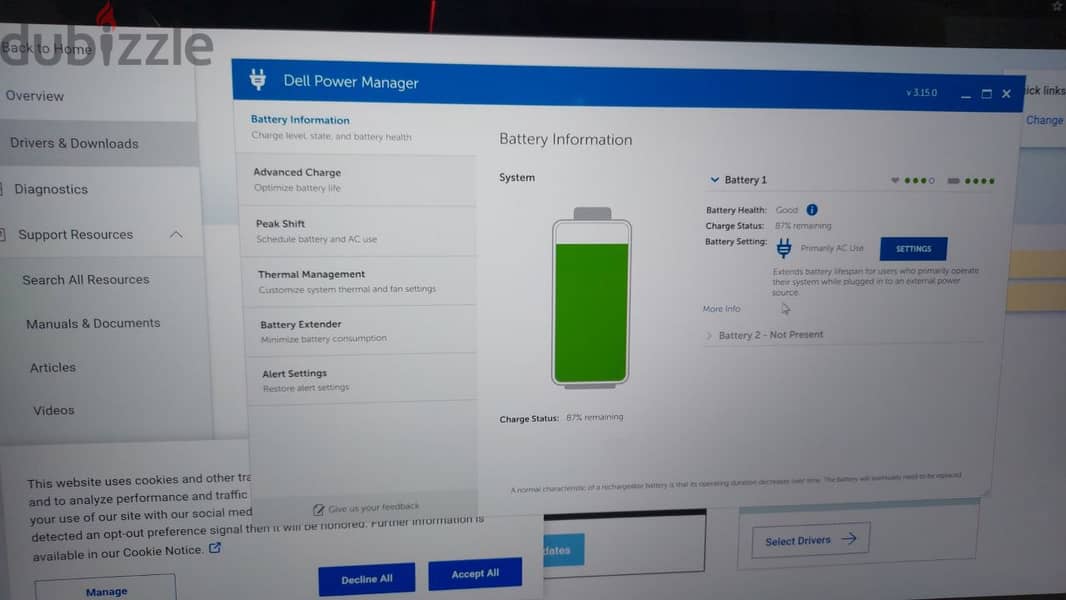1066x600 pixels.
Task: Click the Back to Home link
Action: pos(46,48)
